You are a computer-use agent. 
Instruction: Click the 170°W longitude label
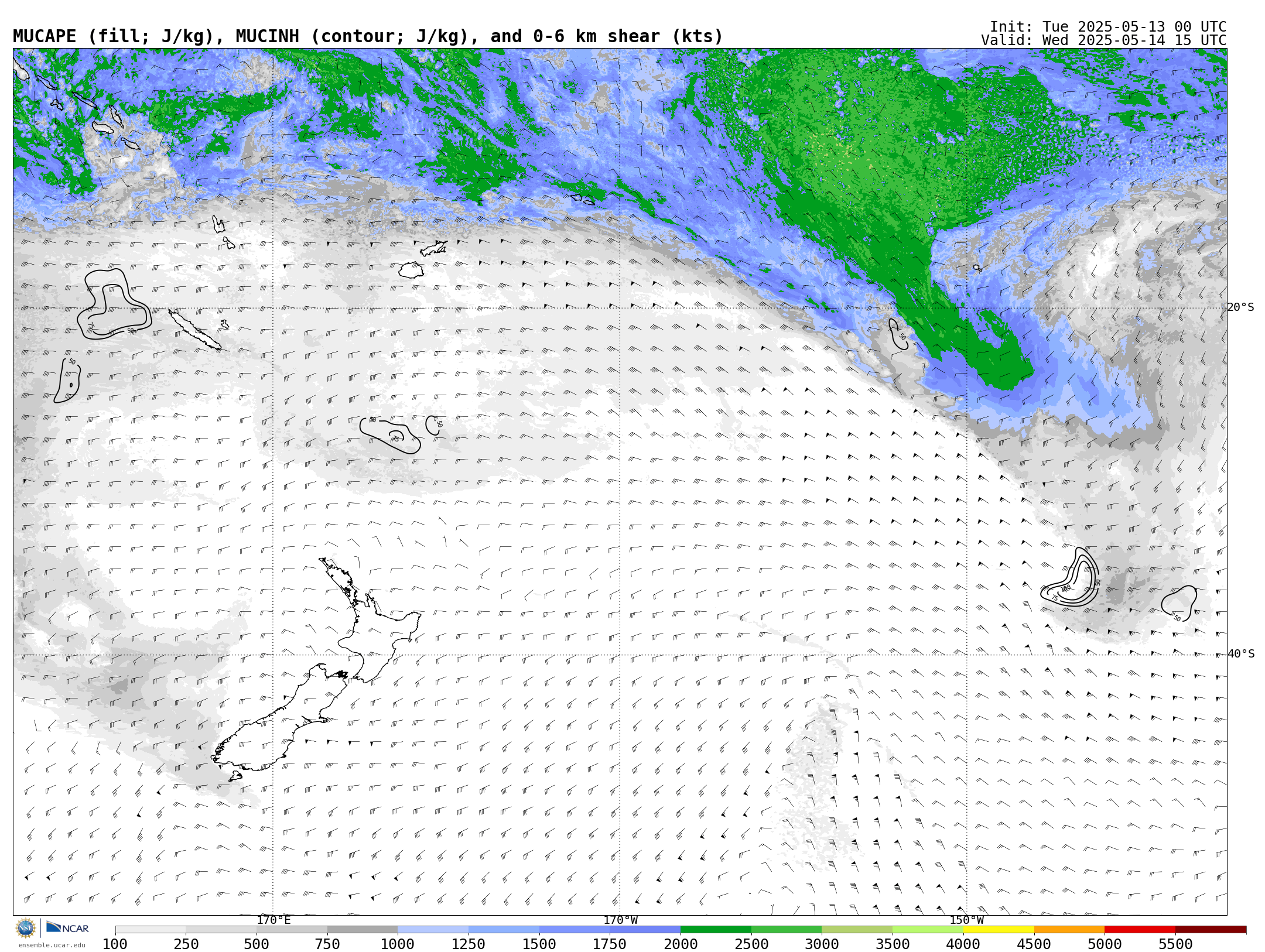point(620,920)
